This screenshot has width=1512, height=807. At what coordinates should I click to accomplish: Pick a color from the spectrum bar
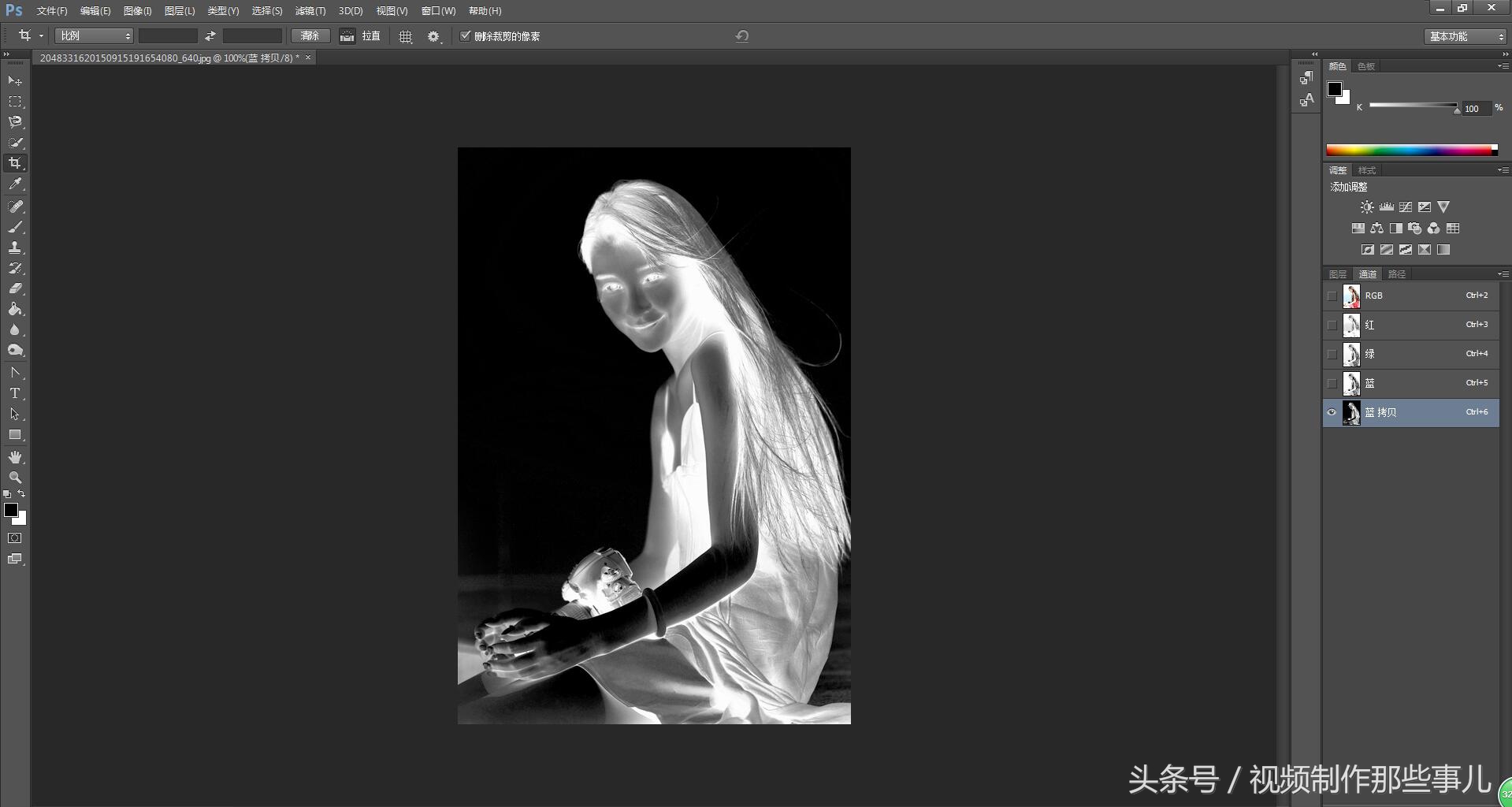point(1412,150)
